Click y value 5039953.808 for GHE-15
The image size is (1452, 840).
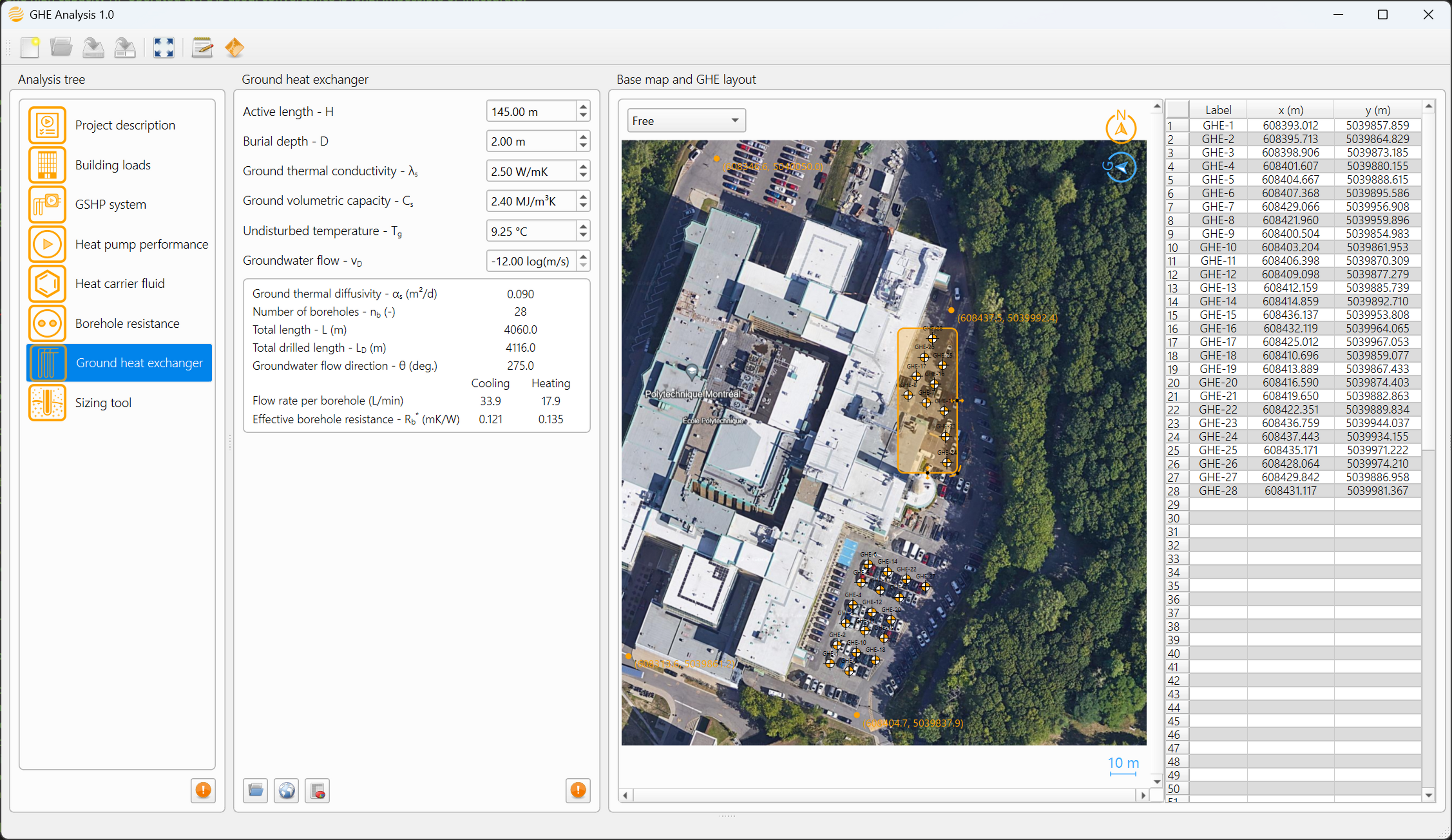click(x=1377, y=315)
